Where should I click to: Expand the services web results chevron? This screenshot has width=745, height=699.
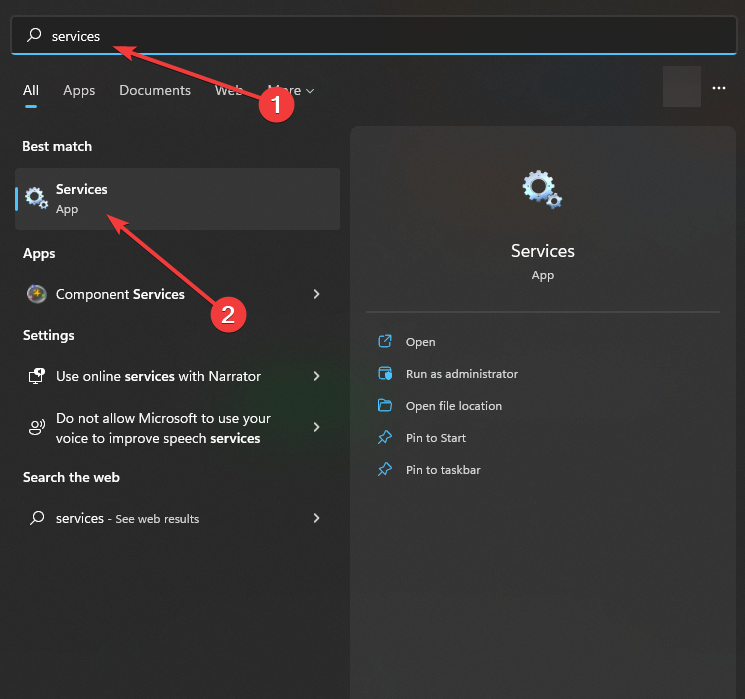[x=317, y=518]
